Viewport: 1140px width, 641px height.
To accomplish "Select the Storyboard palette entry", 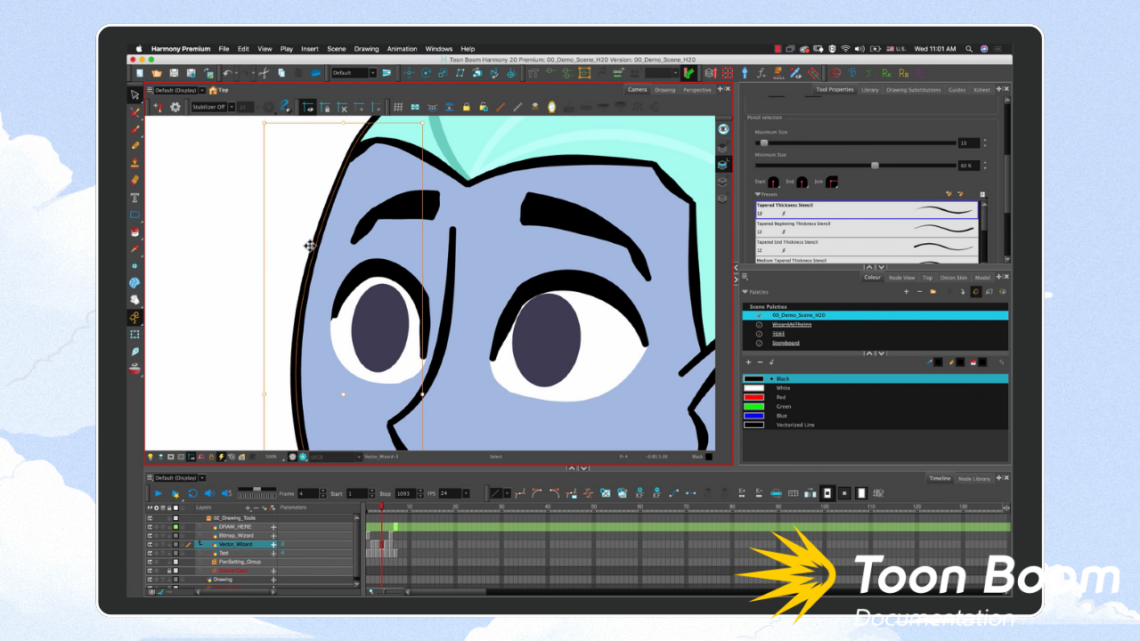I will pos(785,343).
